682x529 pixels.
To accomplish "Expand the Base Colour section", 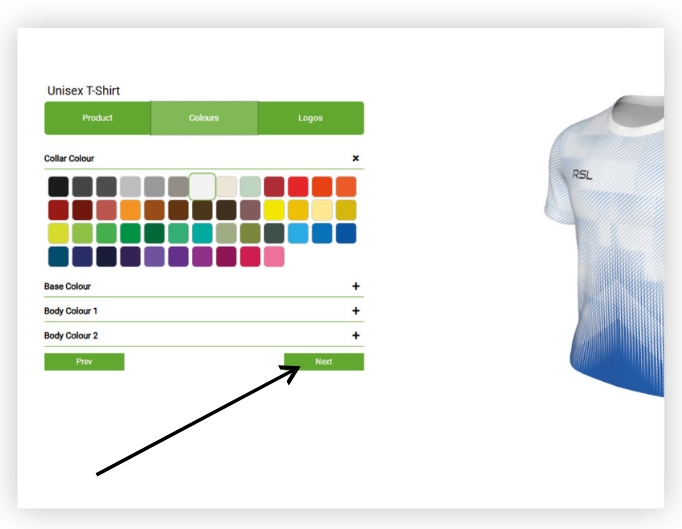I will 355,286.
